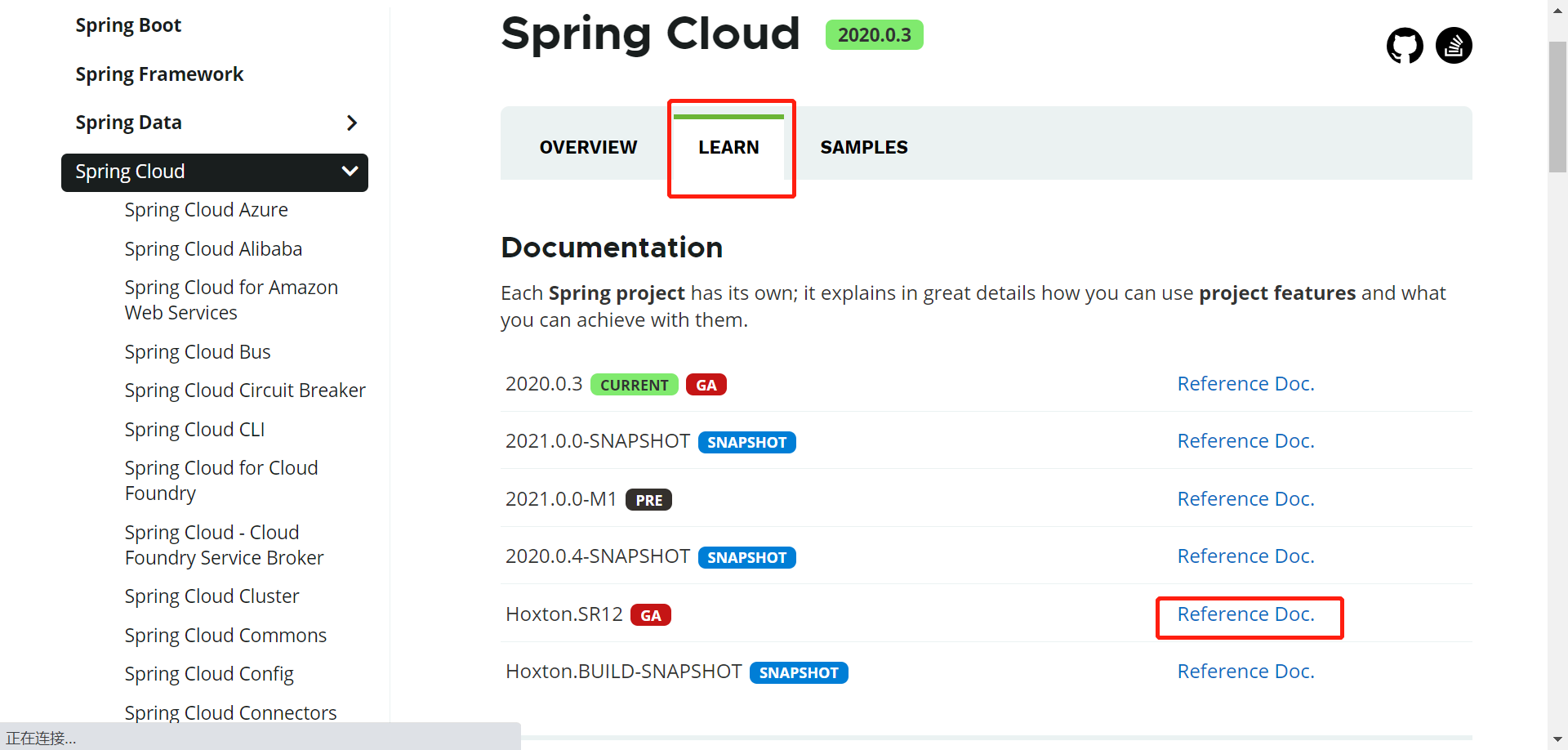This screenshot has height=750, width=1568.
Task: Click the GA badge next to Hoxton.SR12
Action: [651, 615]
